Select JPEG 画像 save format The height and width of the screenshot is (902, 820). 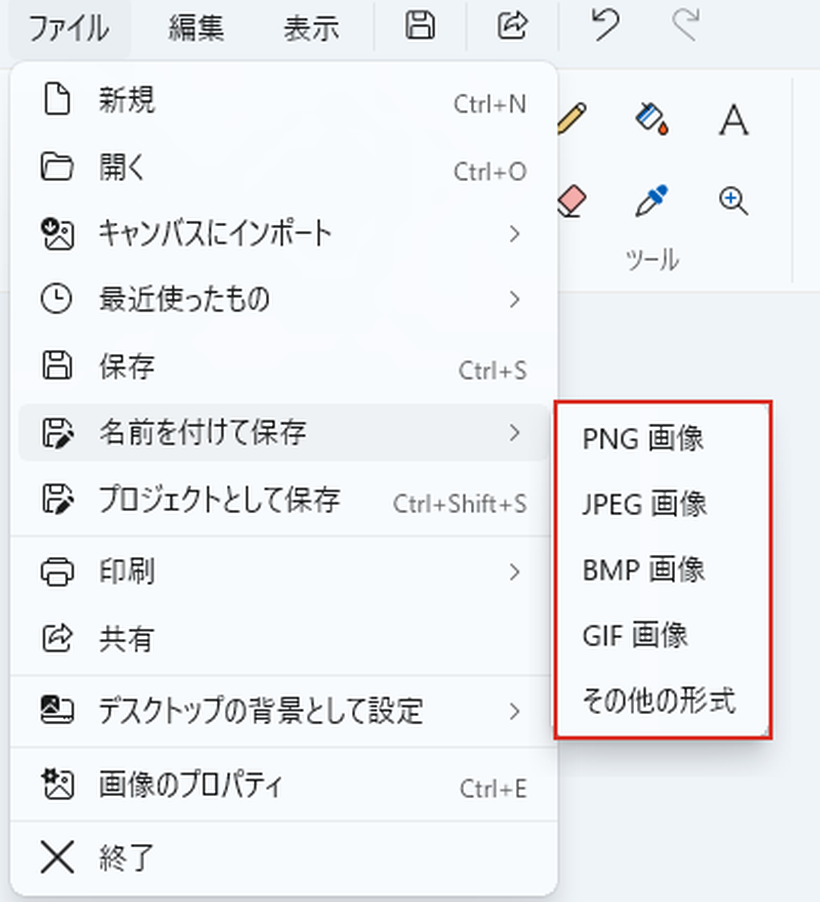click(x=662, y=504)
